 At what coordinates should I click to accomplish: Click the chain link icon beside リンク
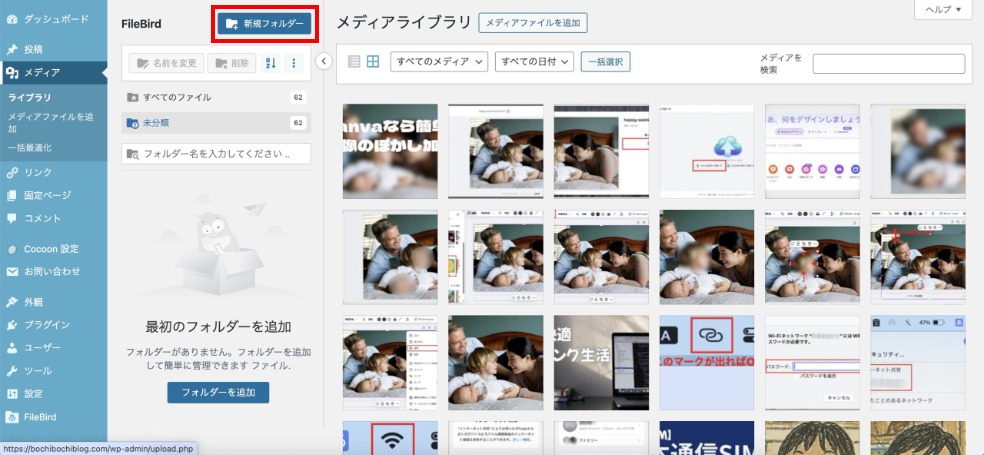click(12, 173)
